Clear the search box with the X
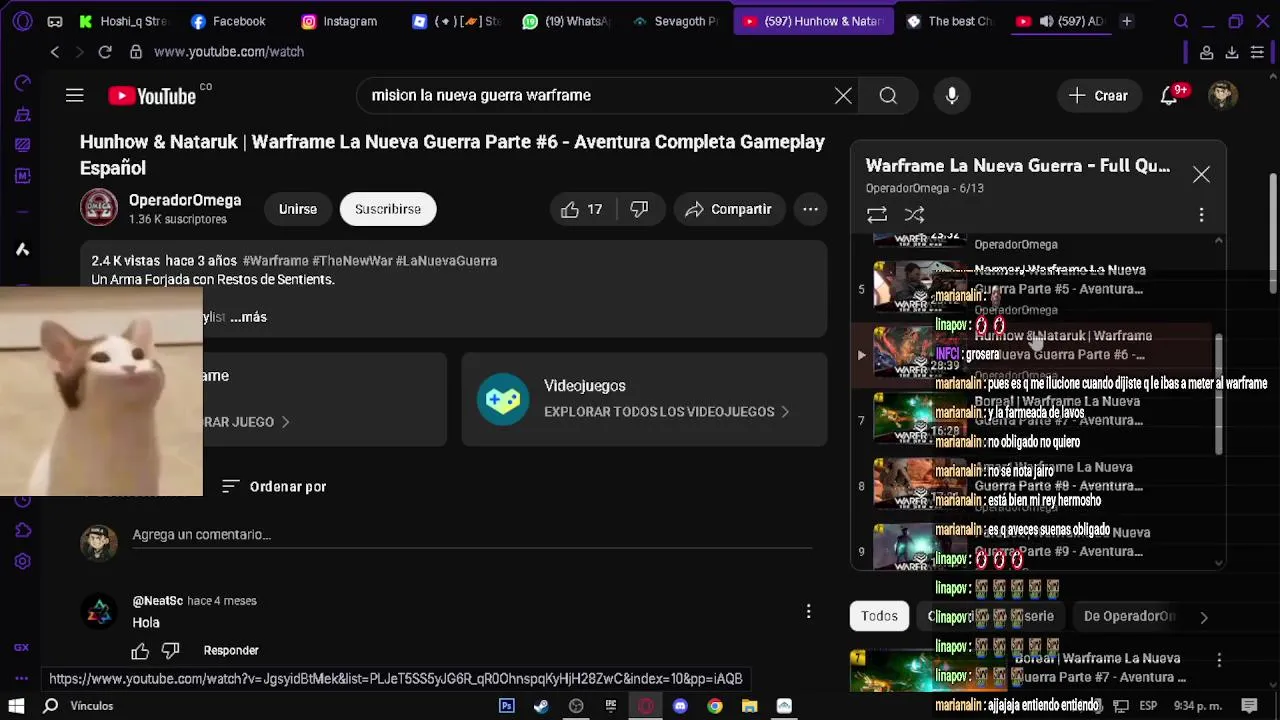The height and width of the screenshot is (720, 1280). tap(843, 95)
